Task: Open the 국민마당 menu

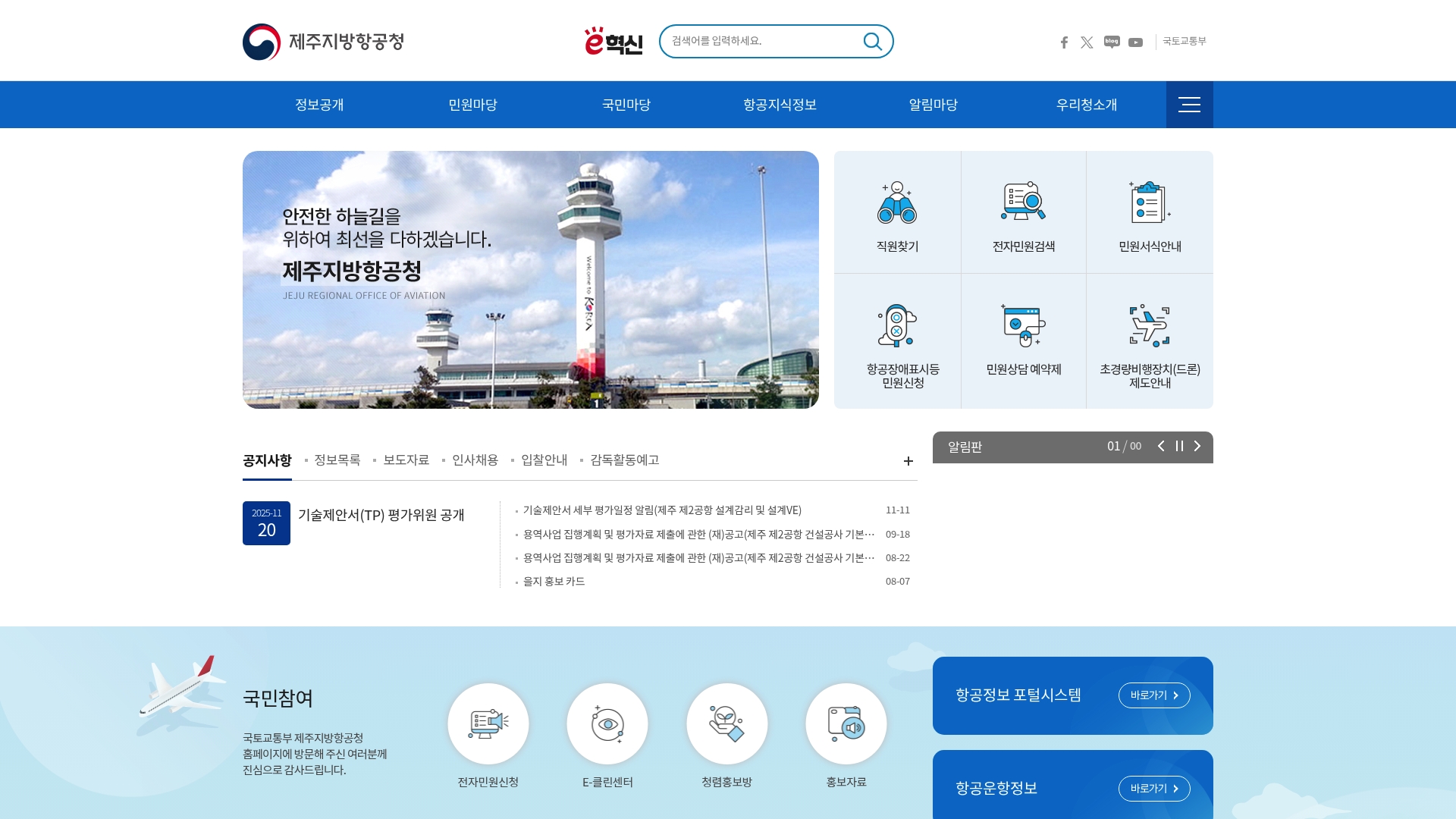Action: (626, 105)
